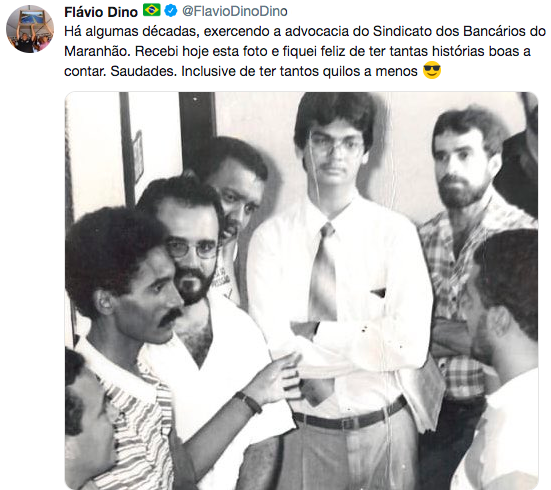Open the @FlavioDinoDino handle link
This screenshot has height=490, width=551.
pos(235,11)
